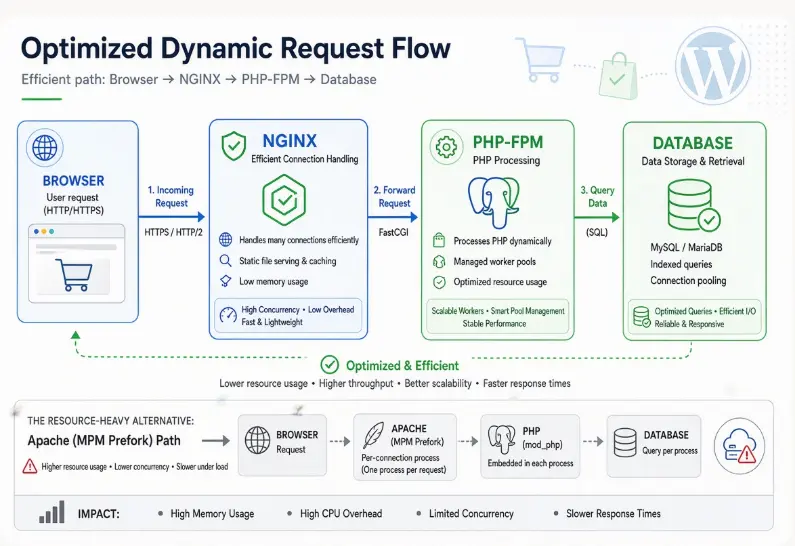Click the database icon in Apache path Database box
The image size is (795, 546).
point(625,443)
